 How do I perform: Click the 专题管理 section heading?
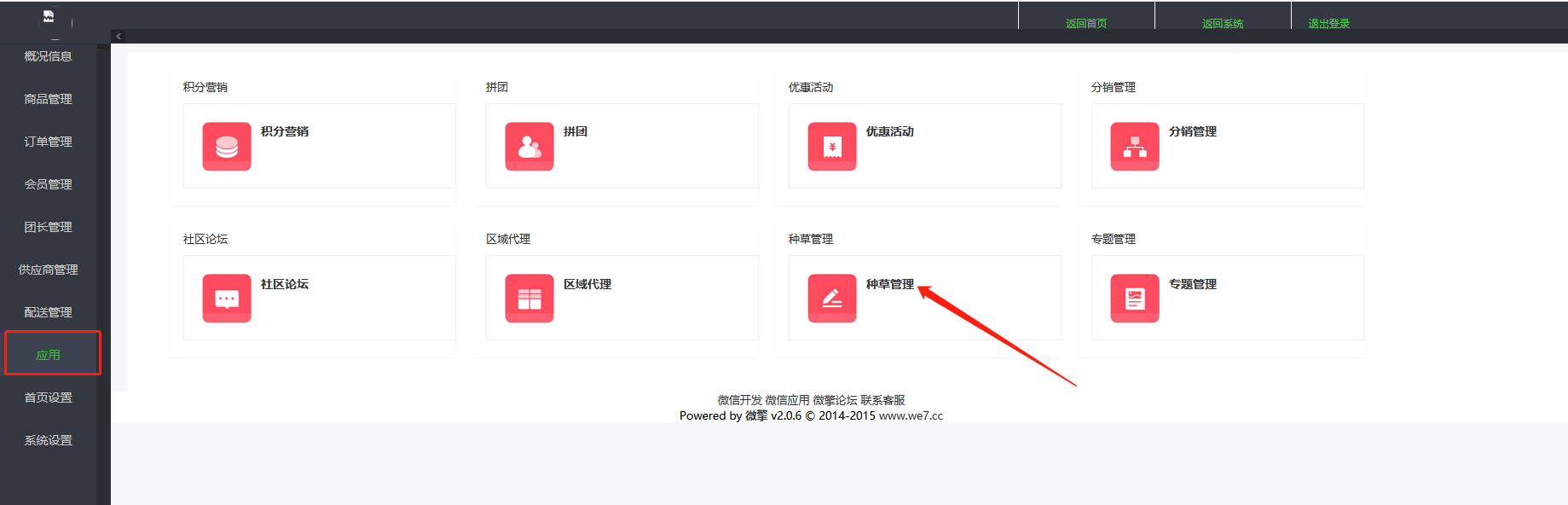pos(1114,239)
